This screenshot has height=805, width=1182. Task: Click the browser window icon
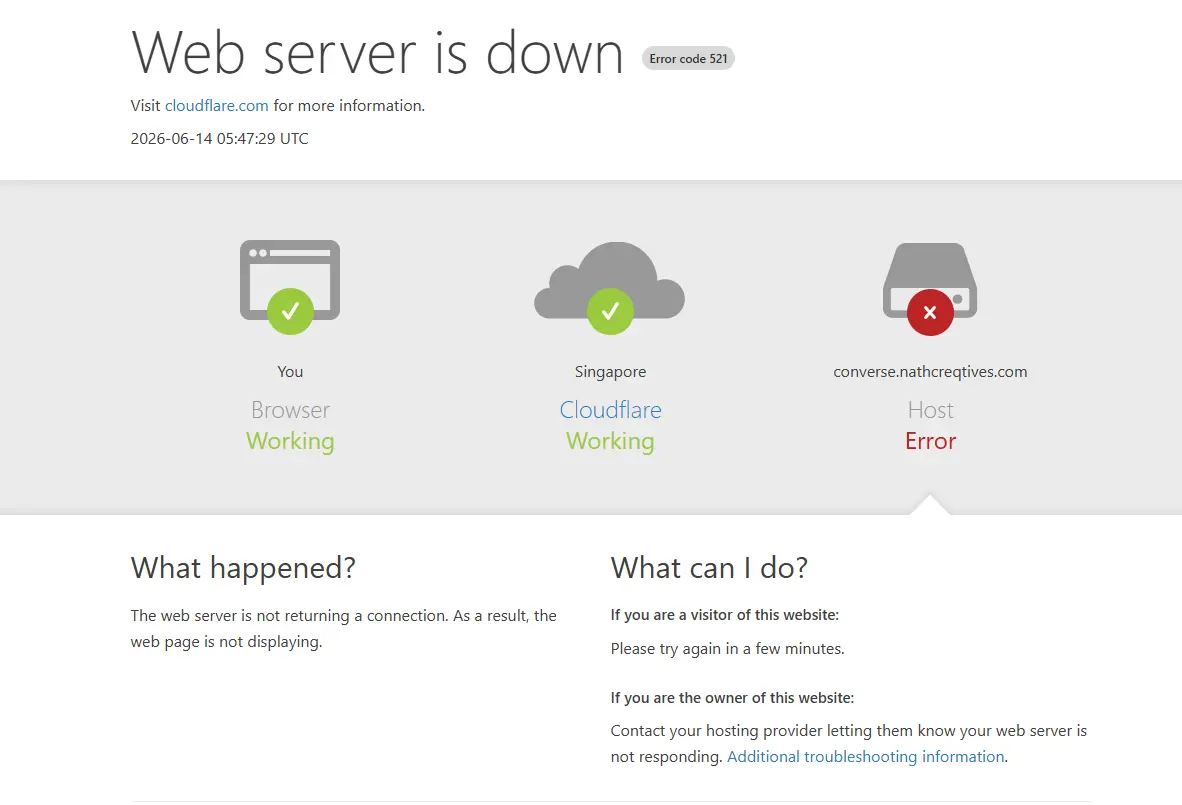point(289,280)
